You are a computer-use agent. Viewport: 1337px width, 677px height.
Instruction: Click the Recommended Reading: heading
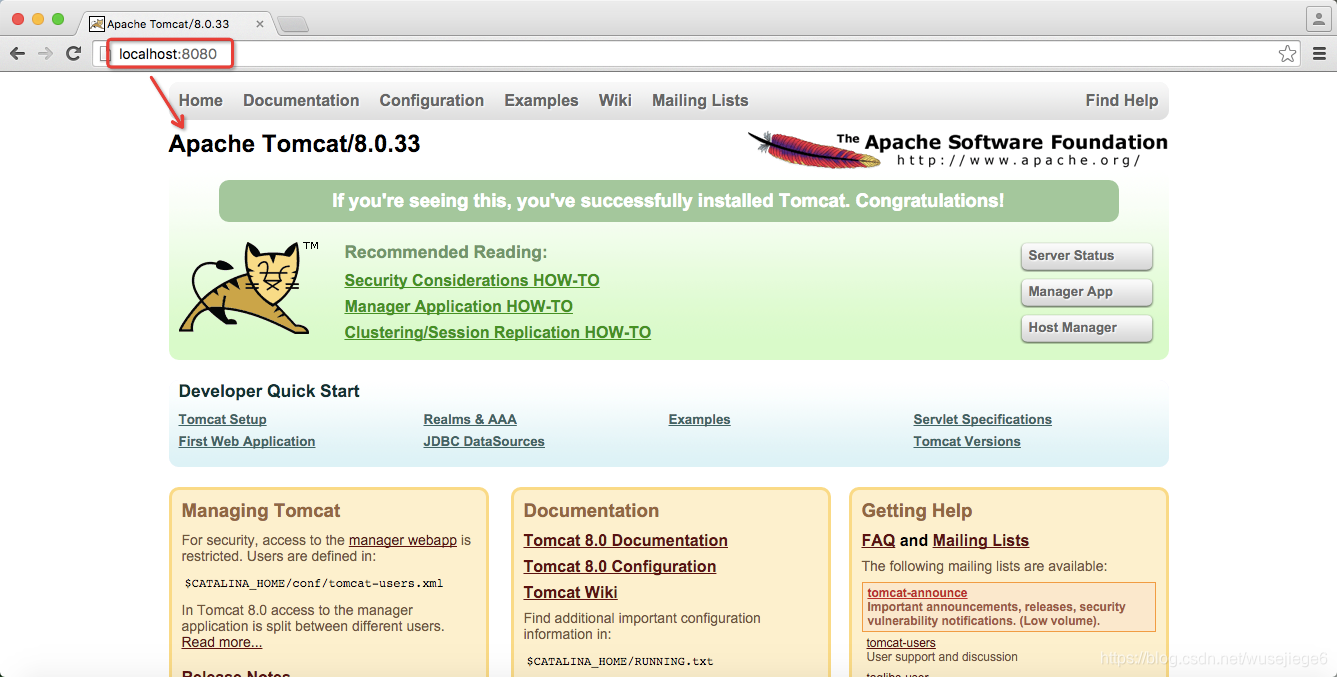[446, 252]
